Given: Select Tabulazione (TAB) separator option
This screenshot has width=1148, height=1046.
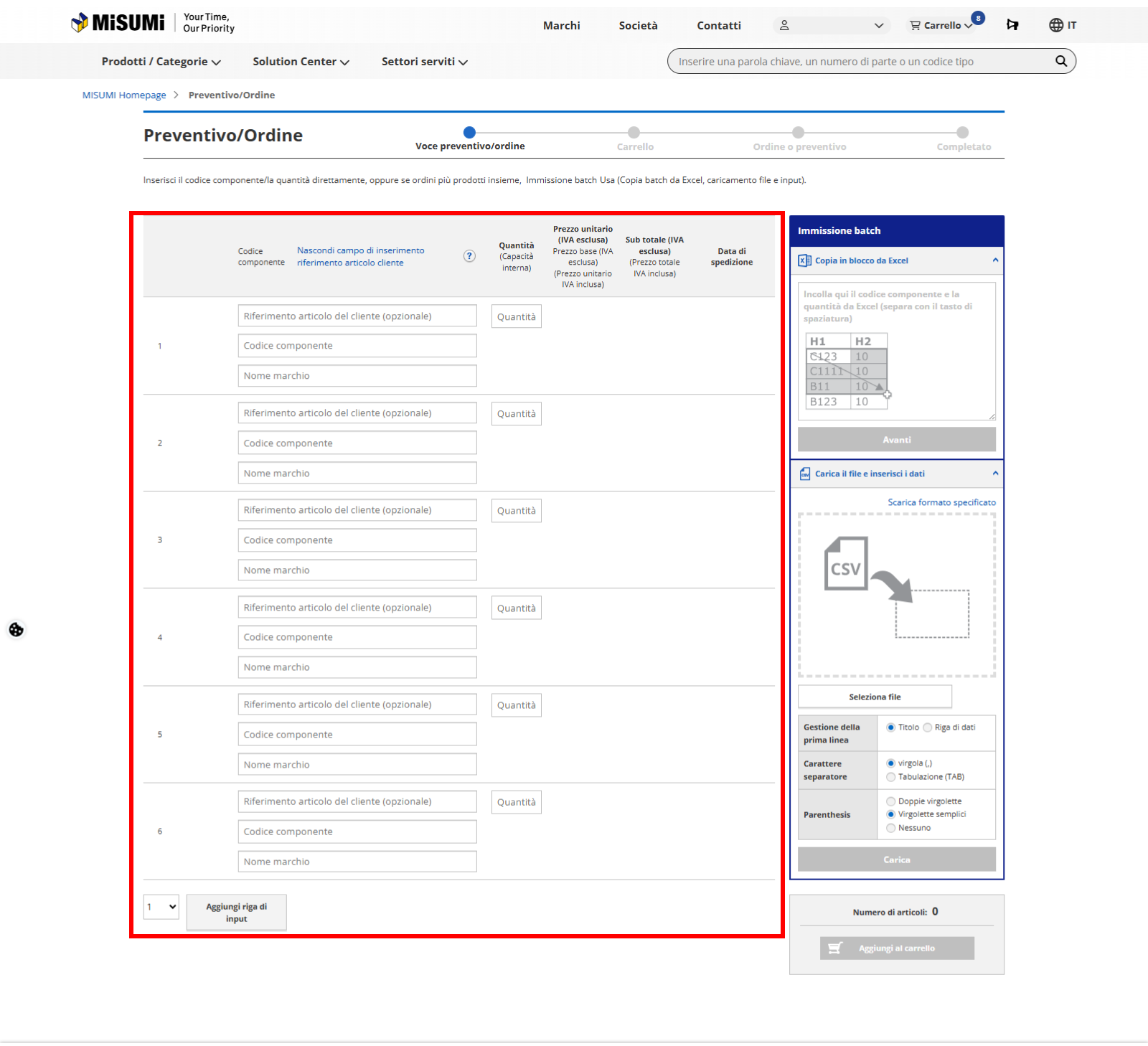Looking at the screenshot, I should point(891,777).
